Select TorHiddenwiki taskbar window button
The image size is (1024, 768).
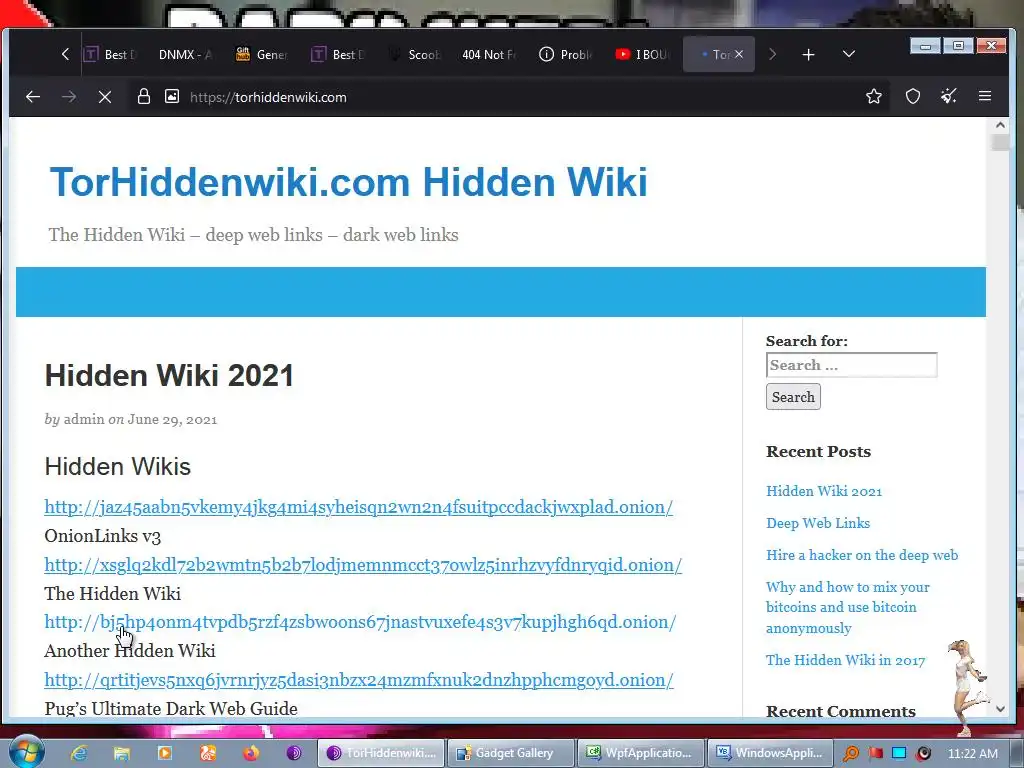(381, 753)
